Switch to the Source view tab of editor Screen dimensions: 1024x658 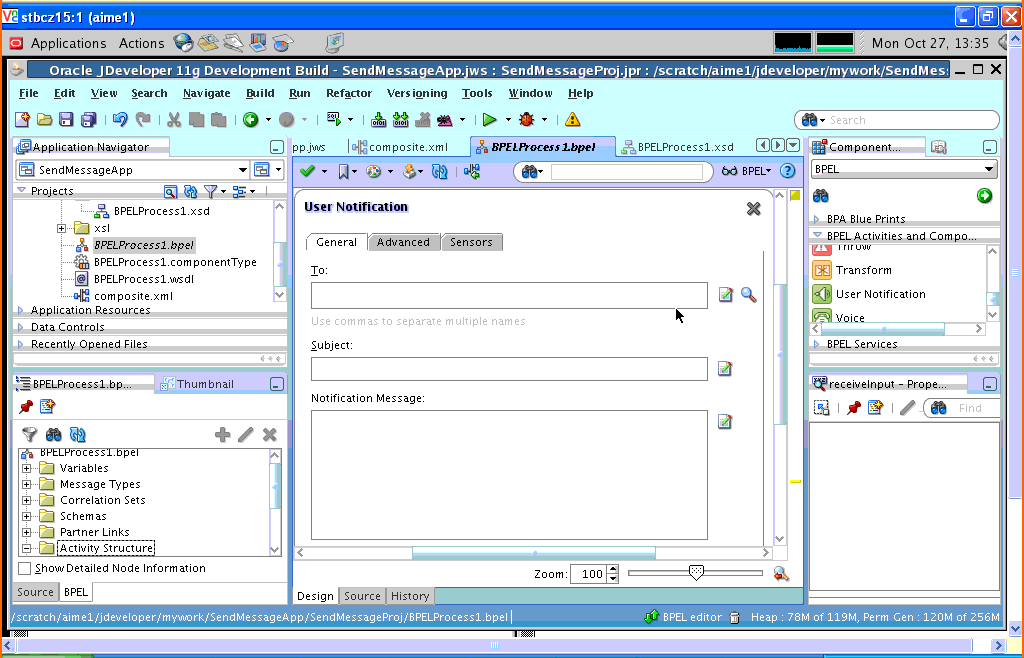[x=362, y=596]
